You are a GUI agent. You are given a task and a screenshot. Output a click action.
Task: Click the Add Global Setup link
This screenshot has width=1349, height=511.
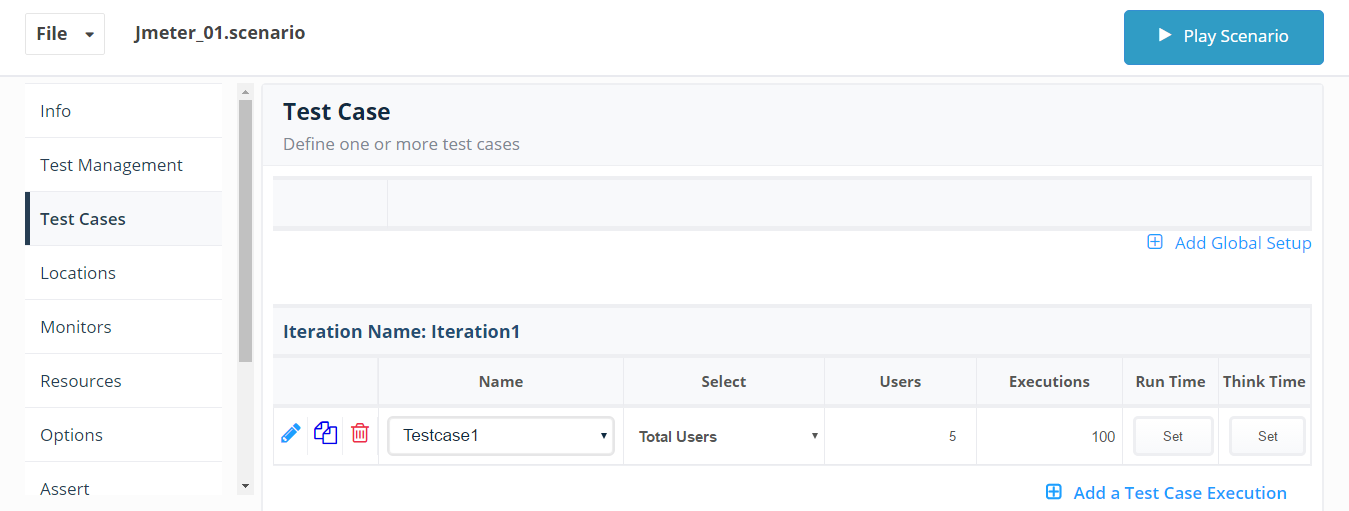click(x=1243, y=243)
